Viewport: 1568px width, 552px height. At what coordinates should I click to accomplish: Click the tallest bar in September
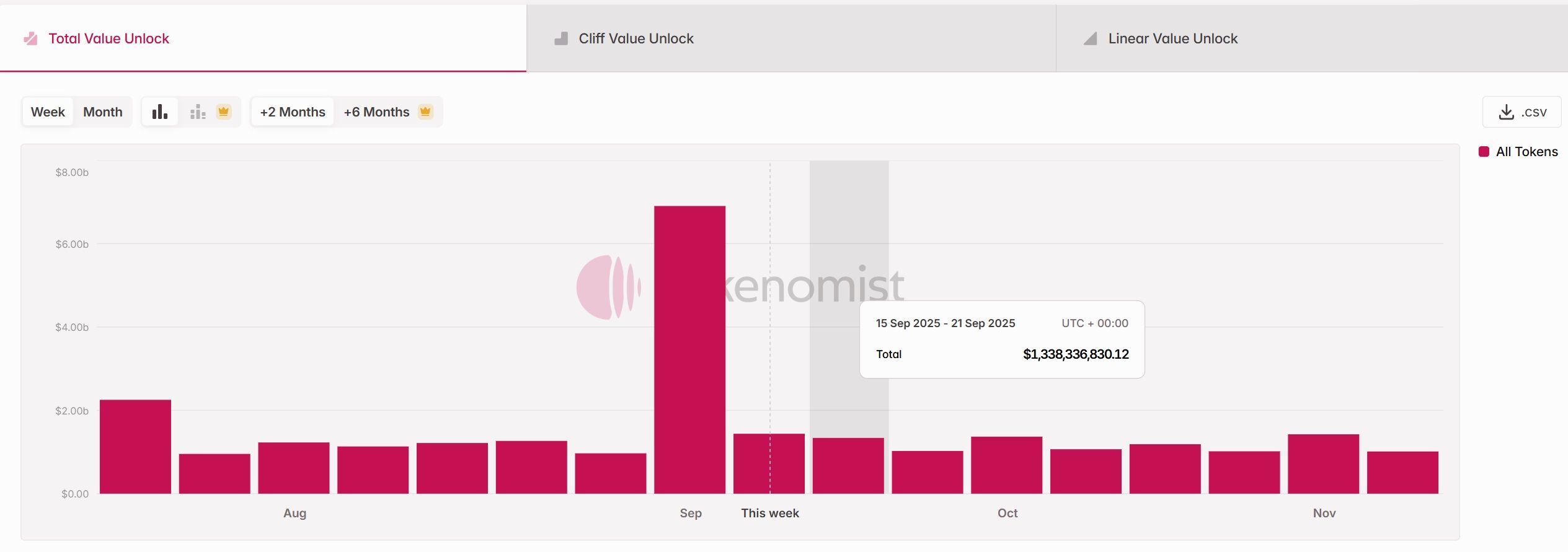(x=689, y=350)
